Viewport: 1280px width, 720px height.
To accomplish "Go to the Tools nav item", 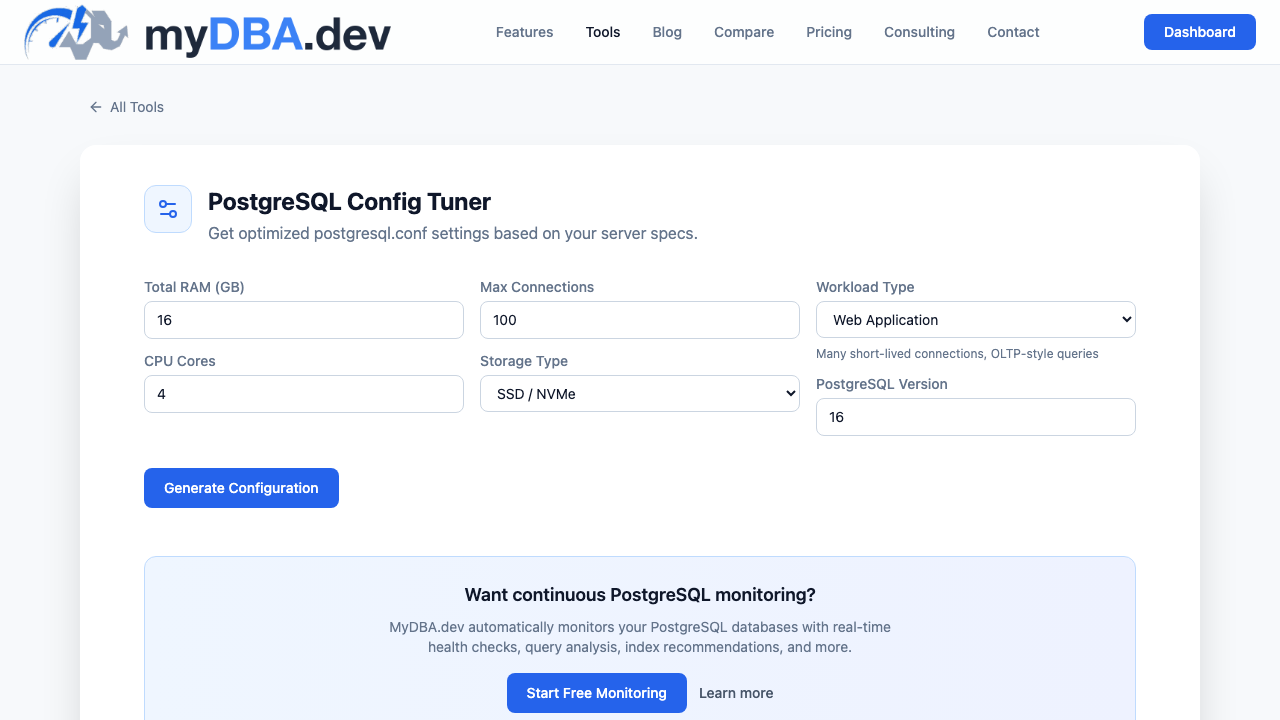I will point(603,32).
